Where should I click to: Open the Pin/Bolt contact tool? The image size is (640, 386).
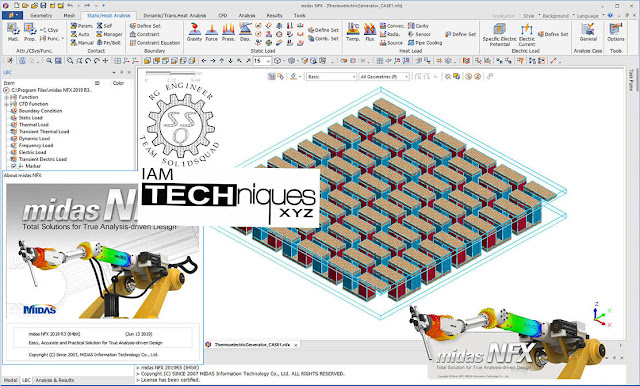point(109,42)
